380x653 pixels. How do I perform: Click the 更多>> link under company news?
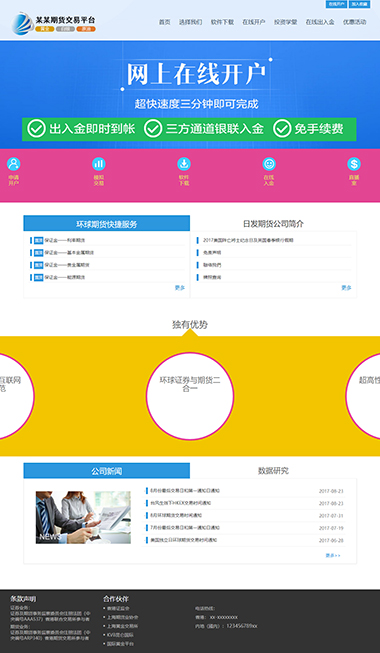tap(333, 556)
